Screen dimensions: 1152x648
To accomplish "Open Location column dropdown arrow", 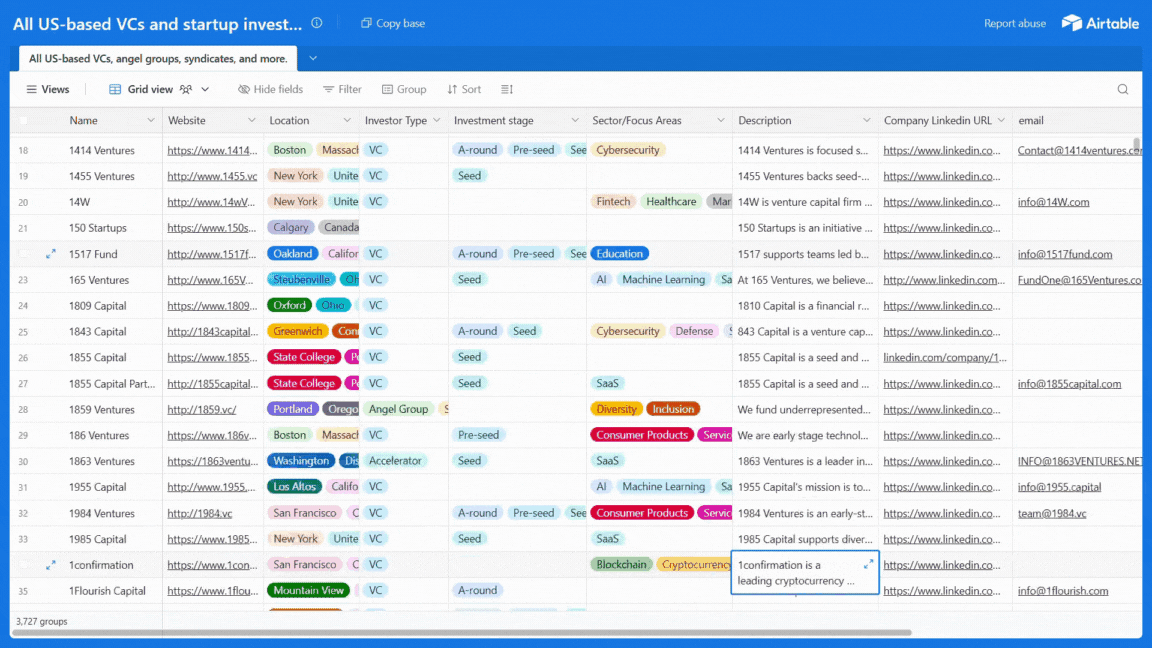I will 347,120.
